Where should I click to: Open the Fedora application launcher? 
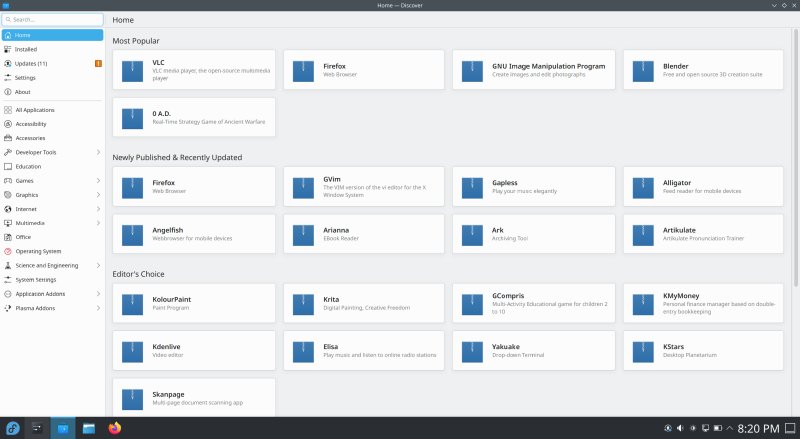(x=13, y=428)
